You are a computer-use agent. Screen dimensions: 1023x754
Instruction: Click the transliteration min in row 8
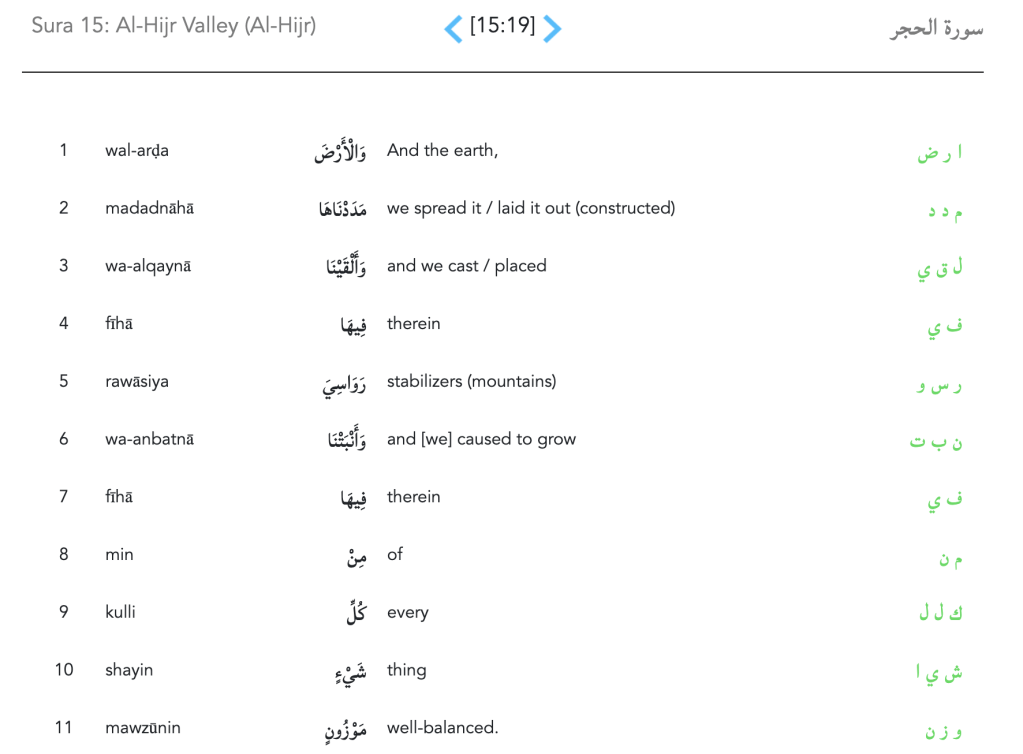119,555
